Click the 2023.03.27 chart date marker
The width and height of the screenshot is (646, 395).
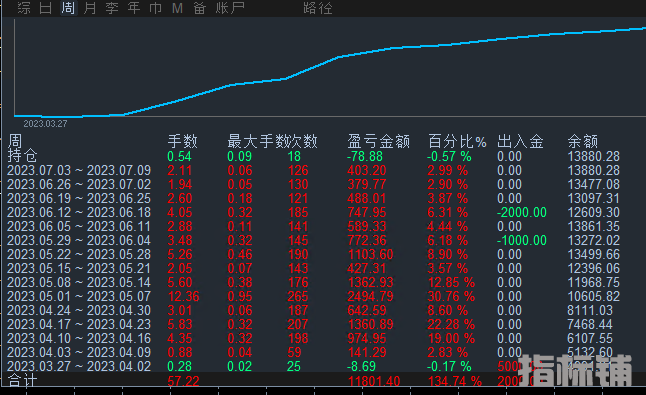(x=45, y=124)
